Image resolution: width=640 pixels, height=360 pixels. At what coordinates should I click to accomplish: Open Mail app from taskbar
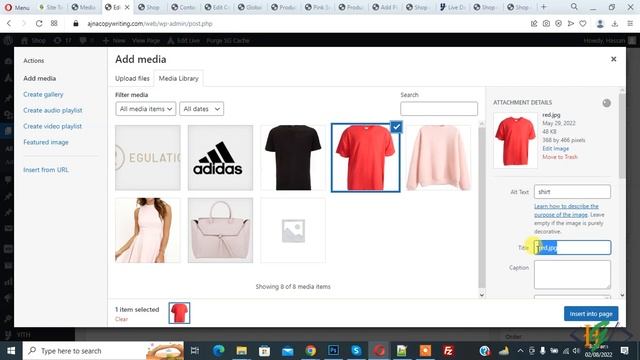pyautogui.click(x=288, y=351)
